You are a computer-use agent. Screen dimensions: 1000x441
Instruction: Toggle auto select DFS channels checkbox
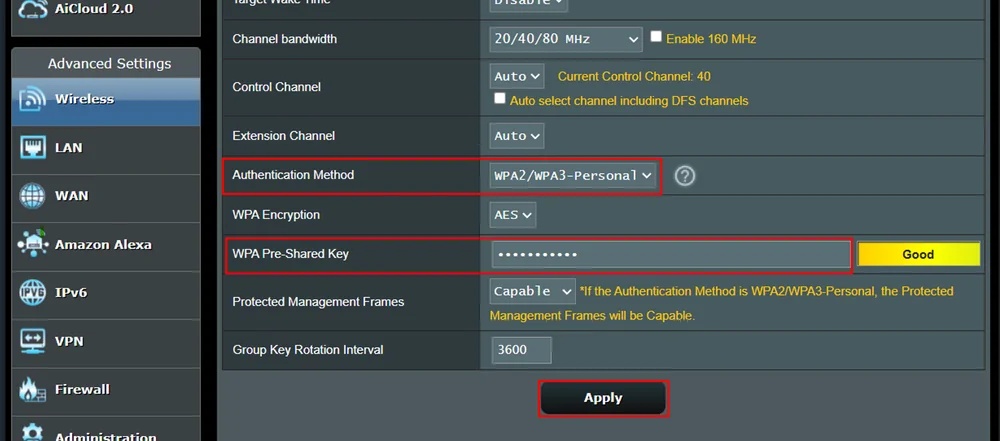(500, 99)
